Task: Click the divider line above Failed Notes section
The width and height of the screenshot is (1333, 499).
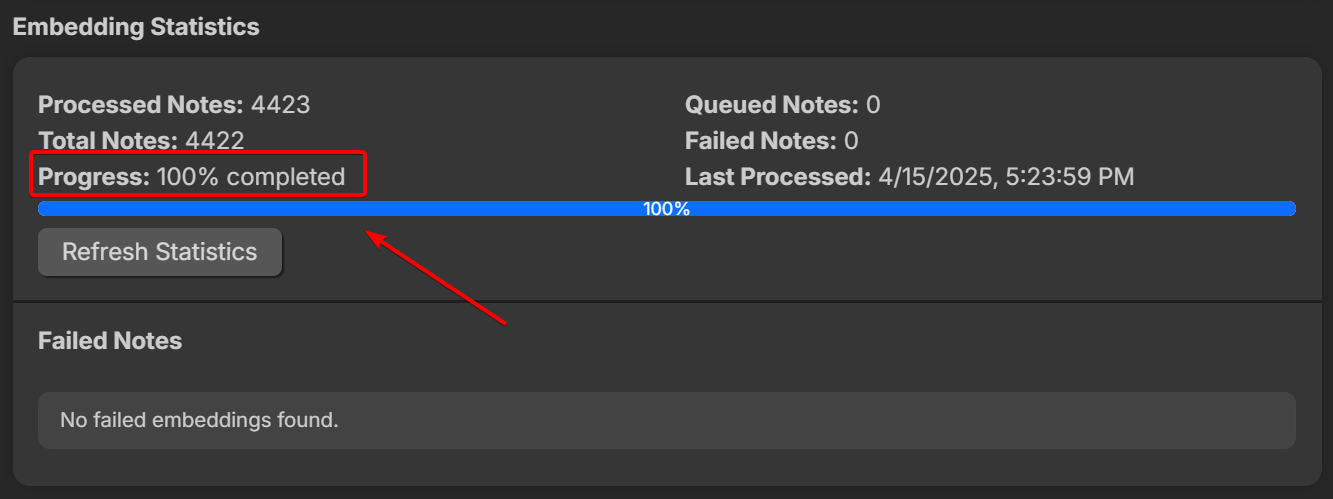Action: [666, 301]
